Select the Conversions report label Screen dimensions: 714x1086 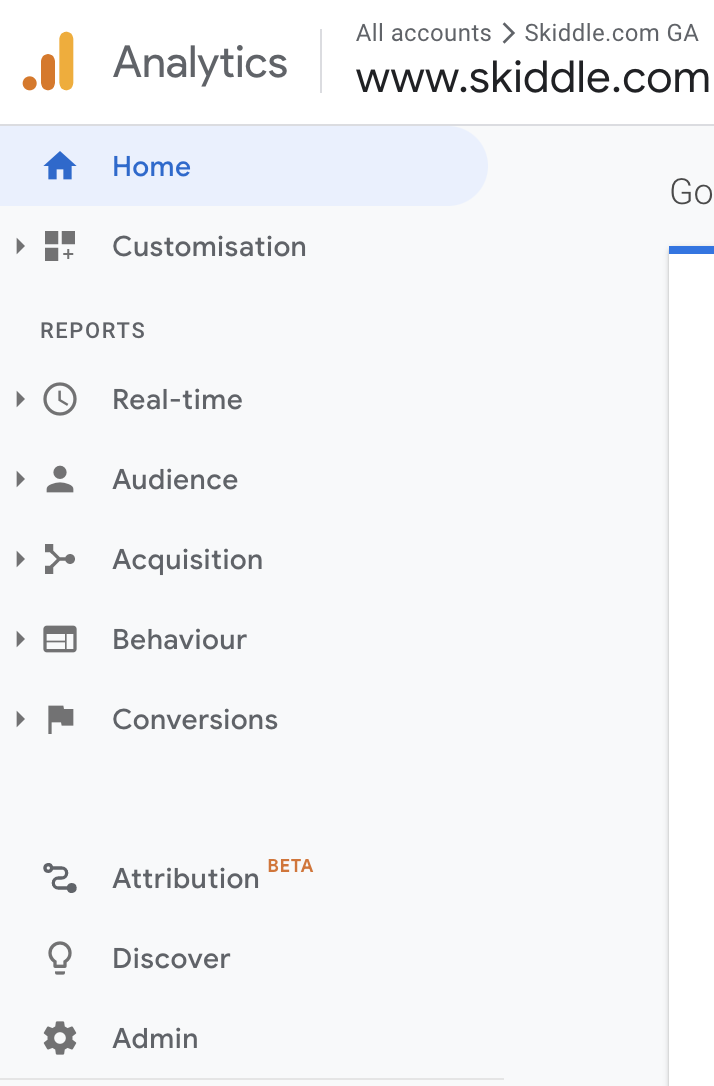point(195,720)
